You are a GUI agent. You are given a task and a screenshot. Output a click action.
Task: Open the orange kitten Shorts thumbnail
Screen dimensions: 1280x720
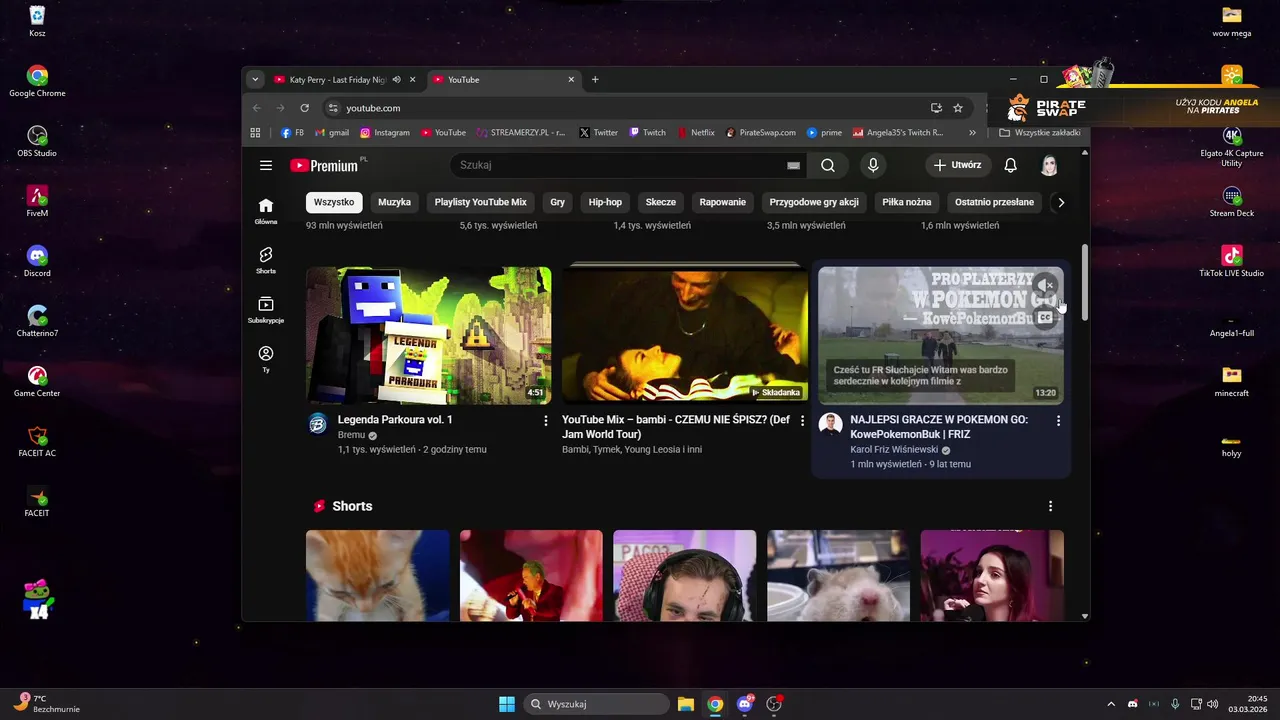[x=378, y=575]
